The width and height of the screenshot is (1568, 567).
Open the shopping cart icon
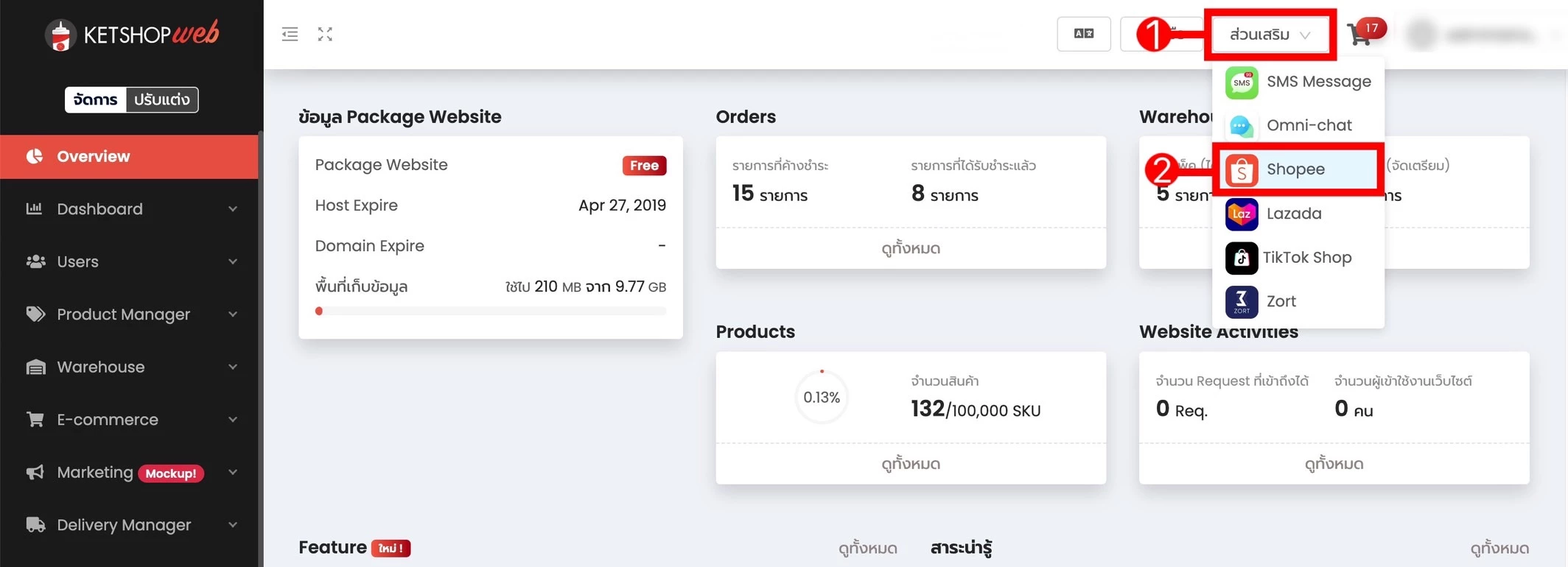[x=1359, y=35]
